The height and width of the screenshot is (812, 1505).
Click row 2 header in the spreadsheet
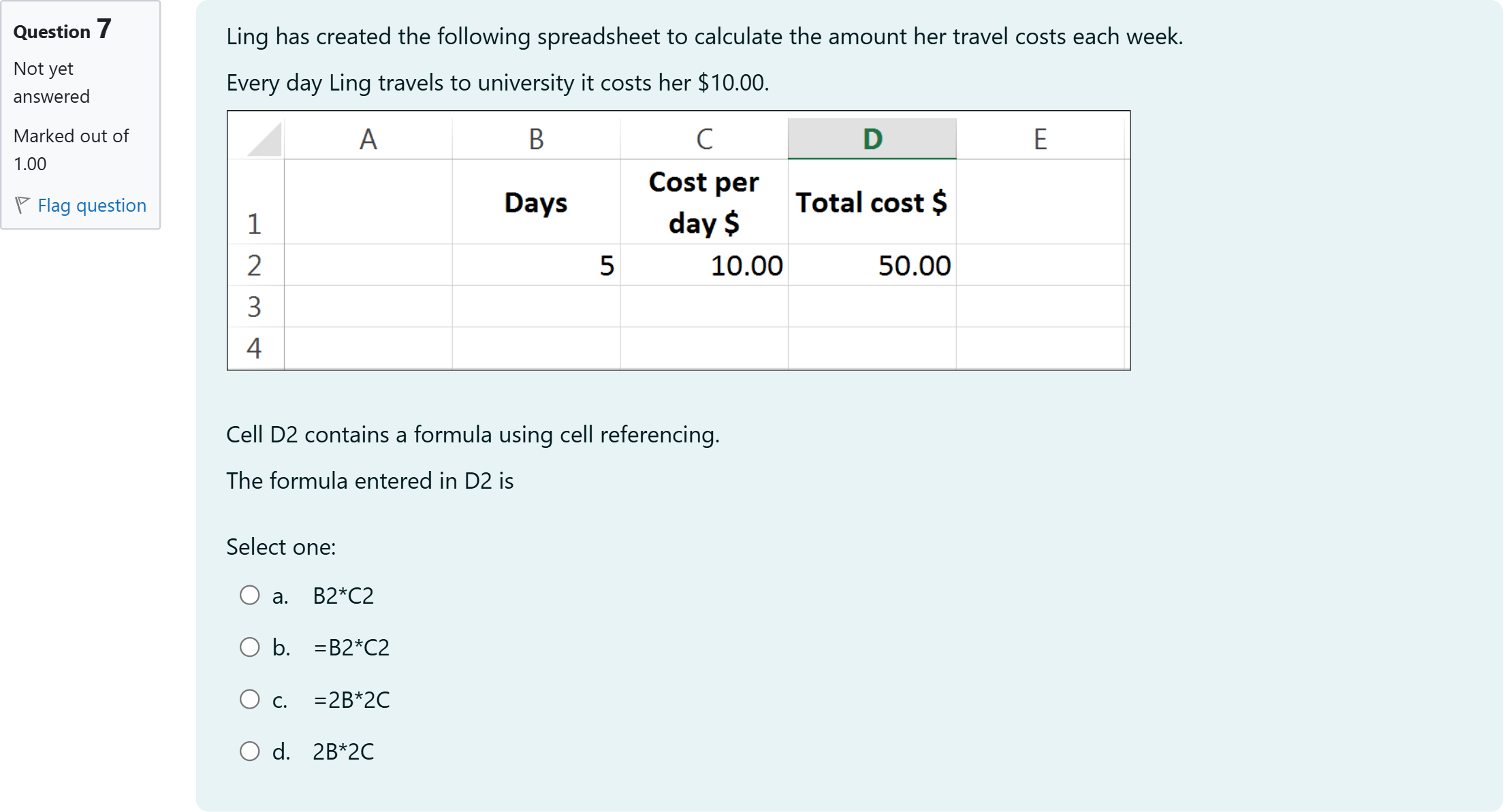click(255, 265)
